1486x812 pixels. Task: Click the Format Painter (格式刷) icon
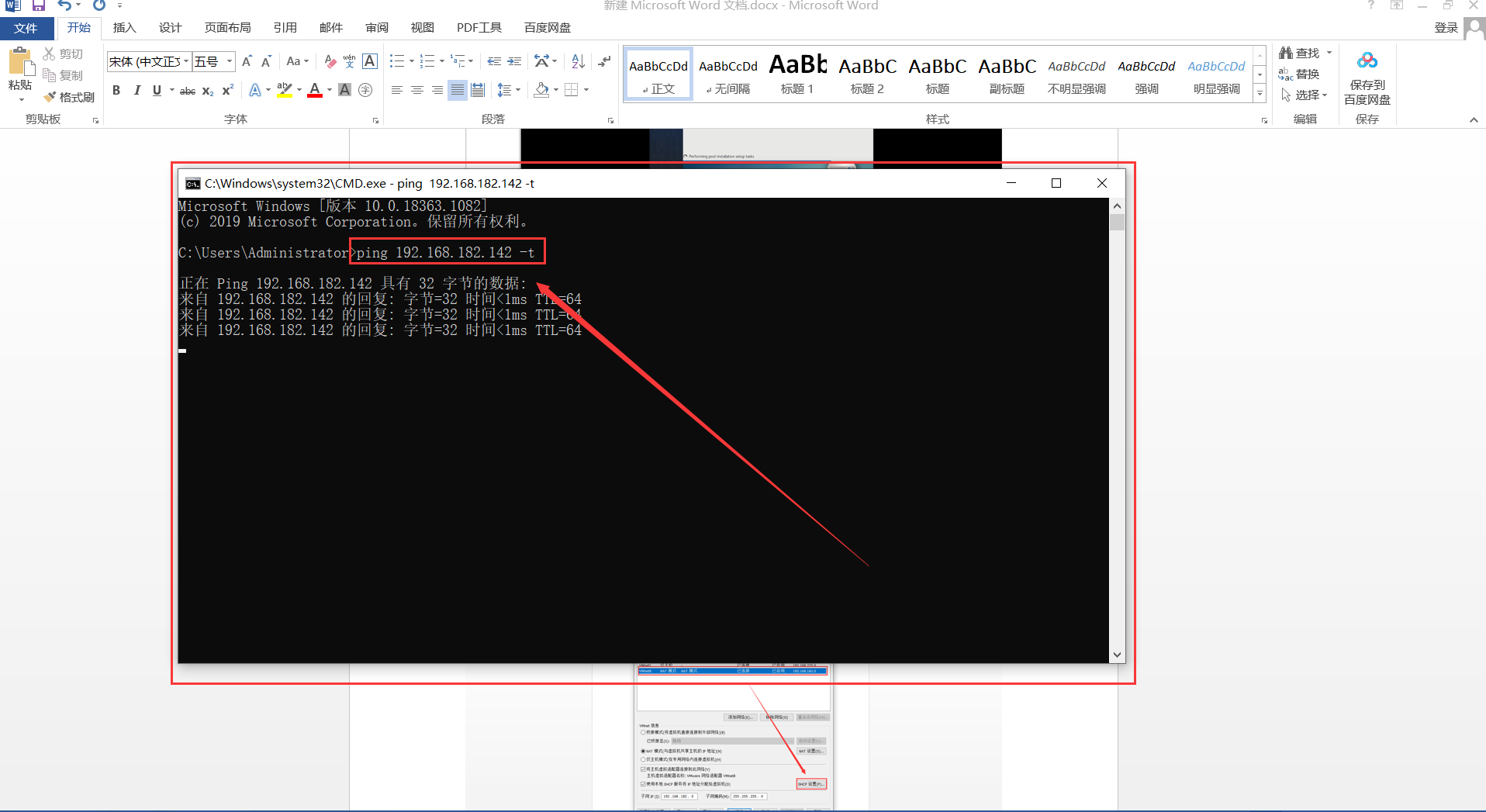[x=50, y=97]
